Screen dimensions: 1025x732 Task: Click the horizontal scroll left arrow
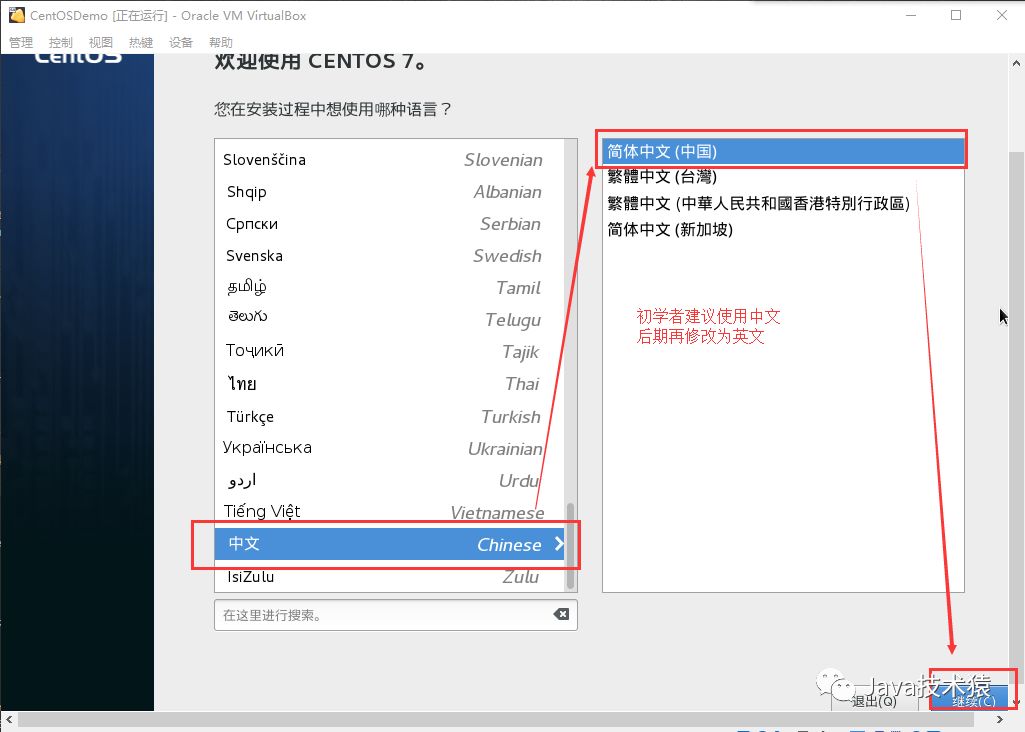(8, 720)
